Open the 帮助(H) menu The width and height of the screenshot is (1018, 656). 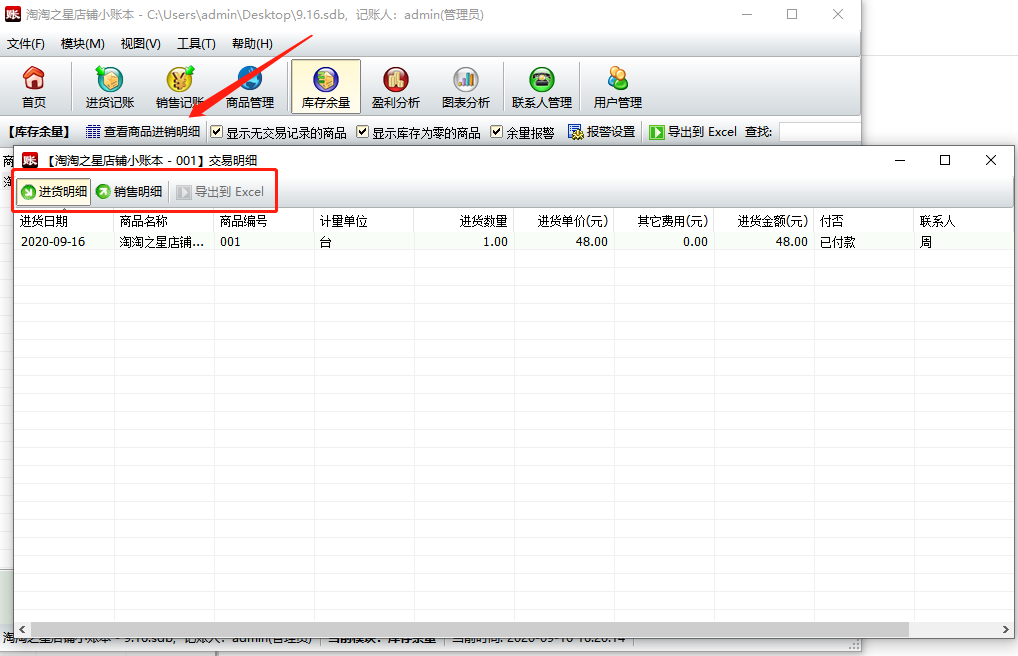252,44
